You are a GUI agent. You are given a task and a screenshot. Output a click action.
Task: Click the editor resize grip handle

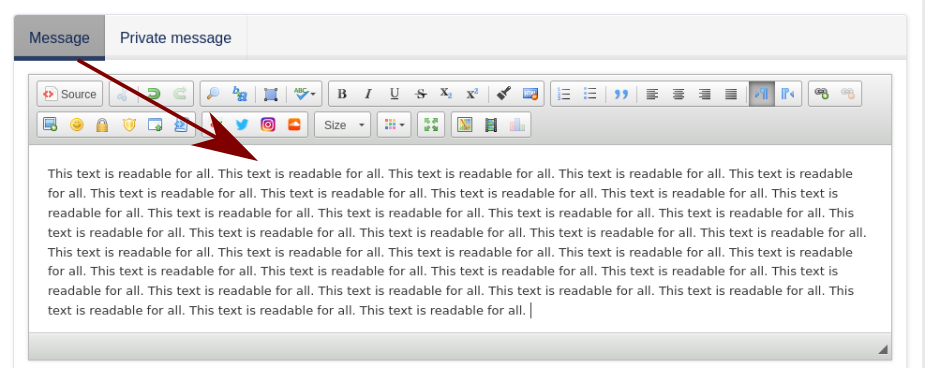[x=883, y=349]
